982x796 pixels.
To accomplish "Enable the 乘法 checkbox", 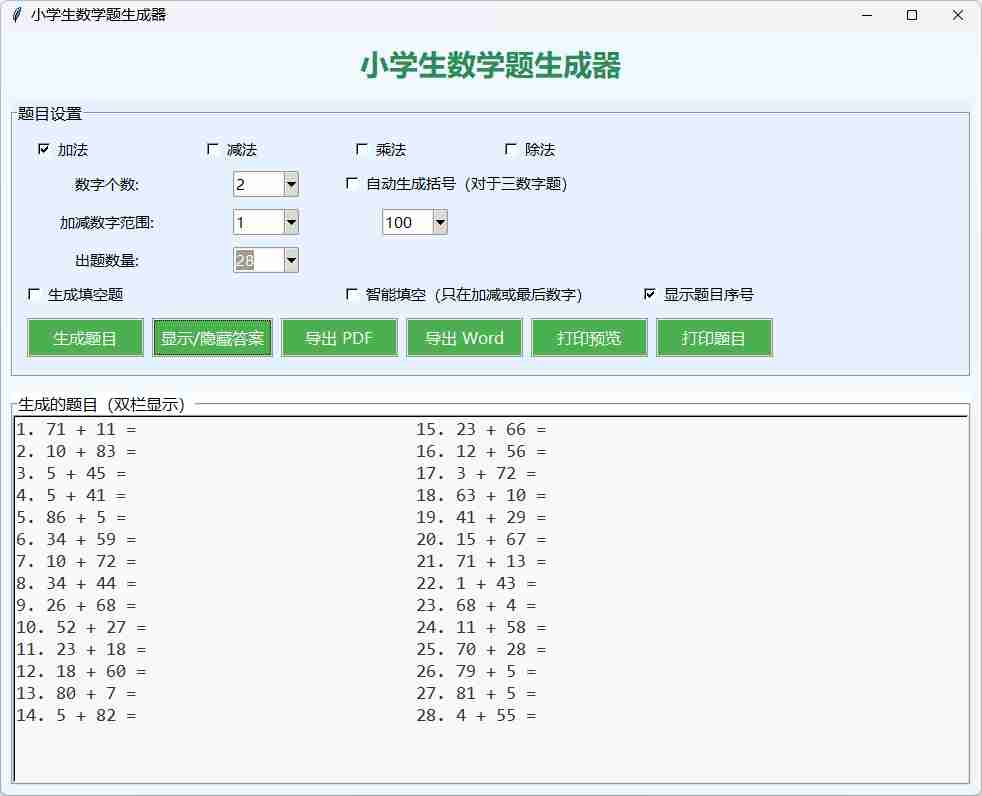I will (x=362, y=149).
